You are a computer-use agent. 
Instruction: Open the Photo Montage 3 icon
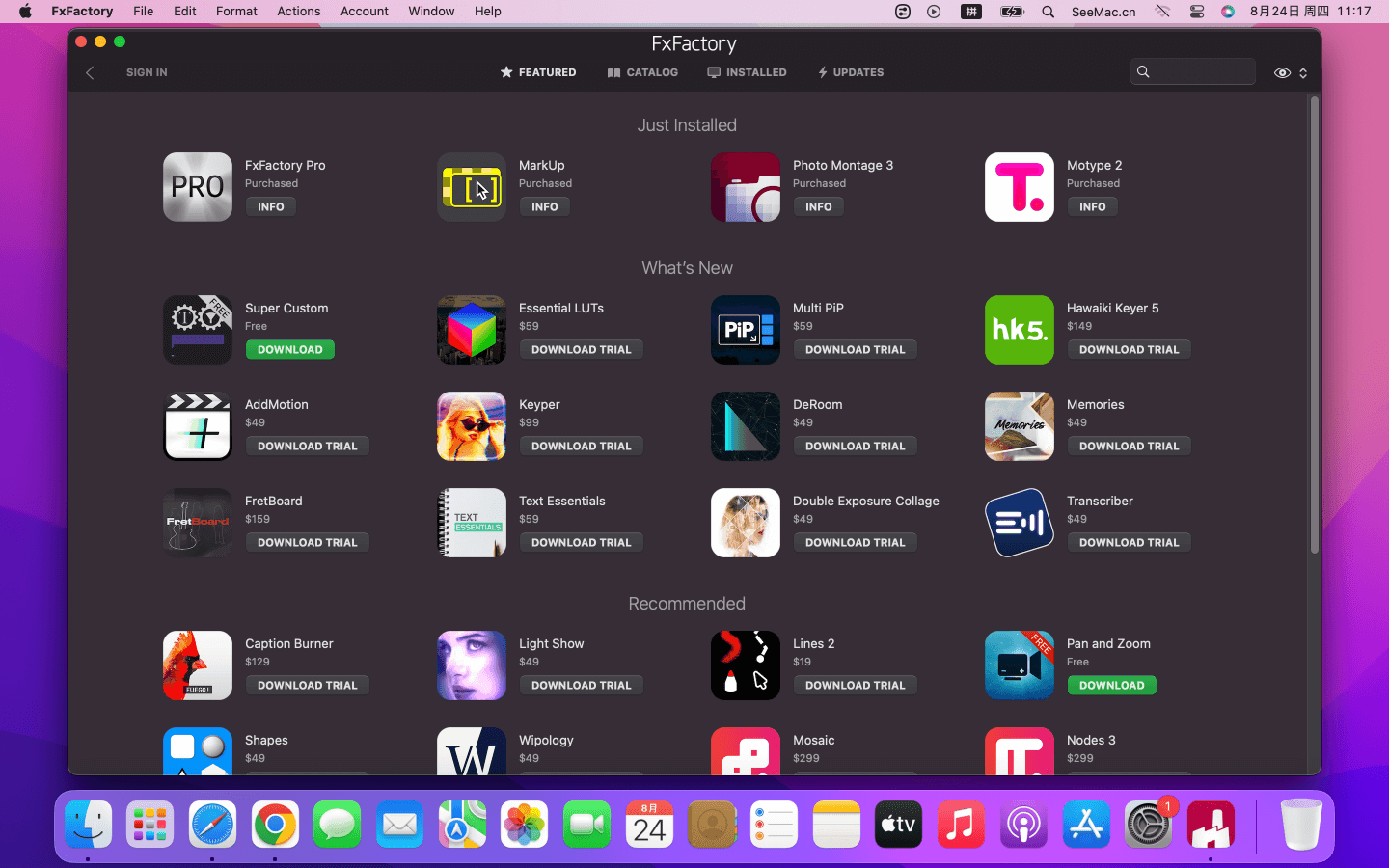[746, 187]
